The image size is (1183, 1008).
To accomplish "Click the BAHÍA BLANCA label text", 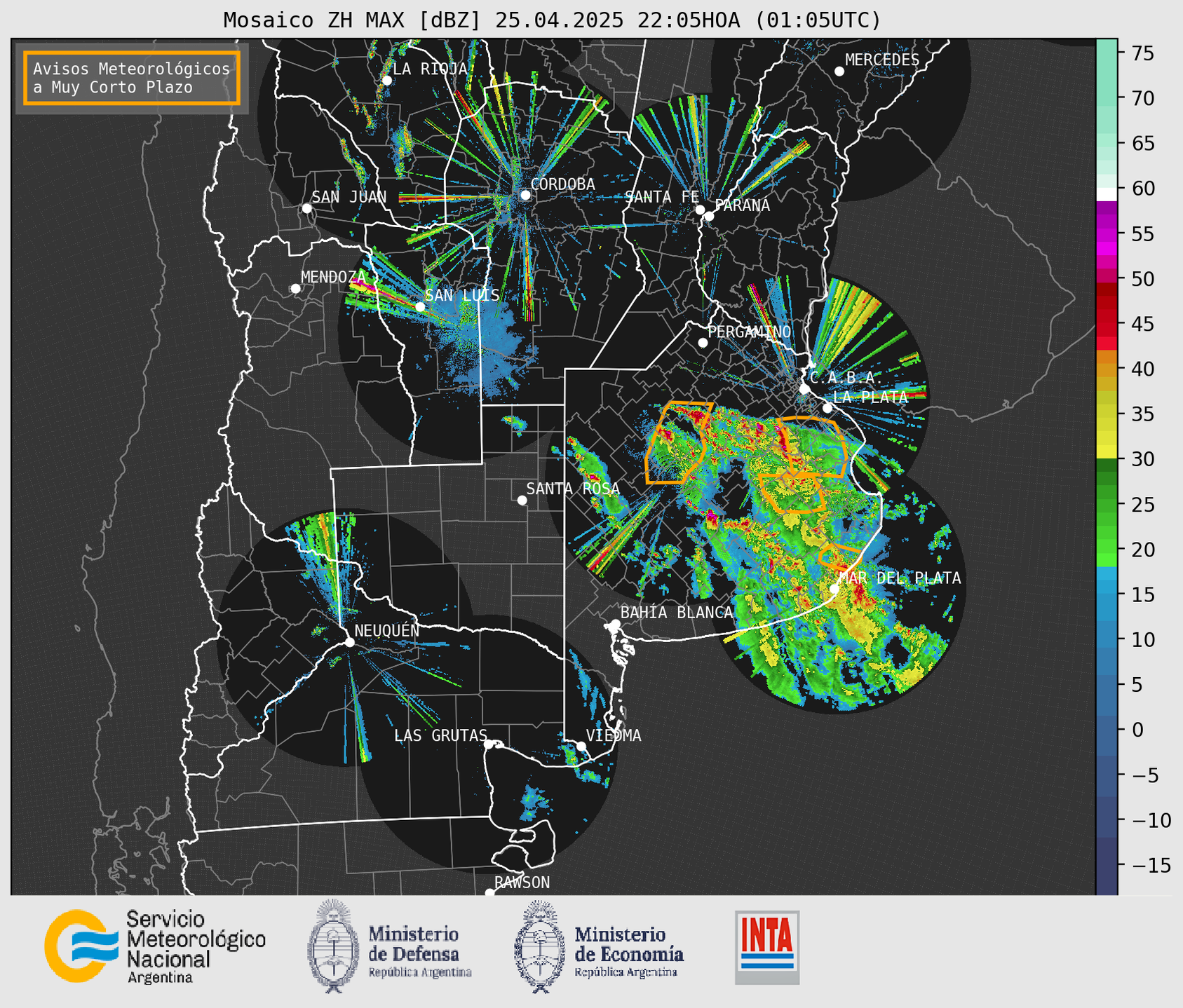I will click(677, 613).
